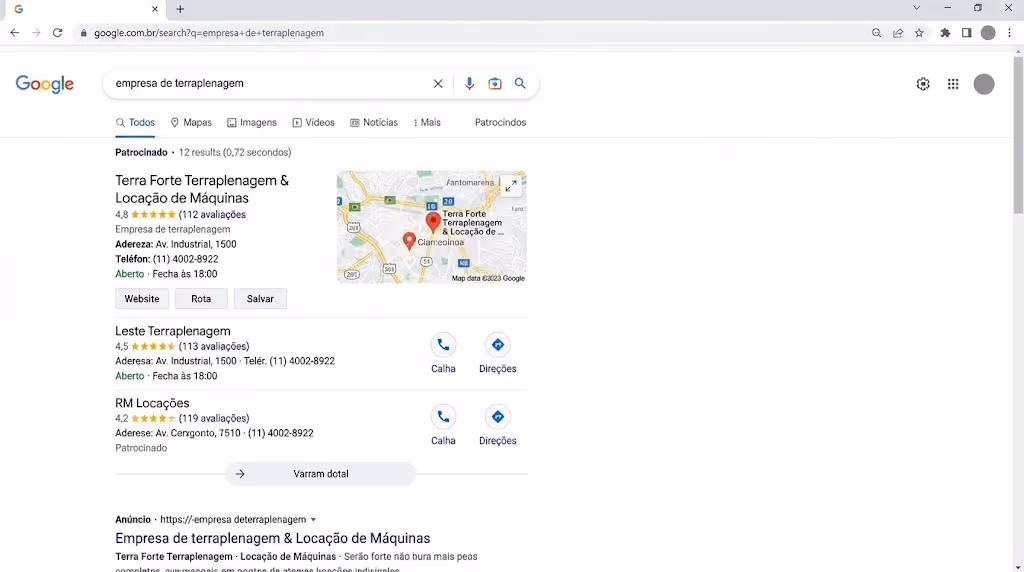
Task: Click the browser forward arrow
Action: 36,33
